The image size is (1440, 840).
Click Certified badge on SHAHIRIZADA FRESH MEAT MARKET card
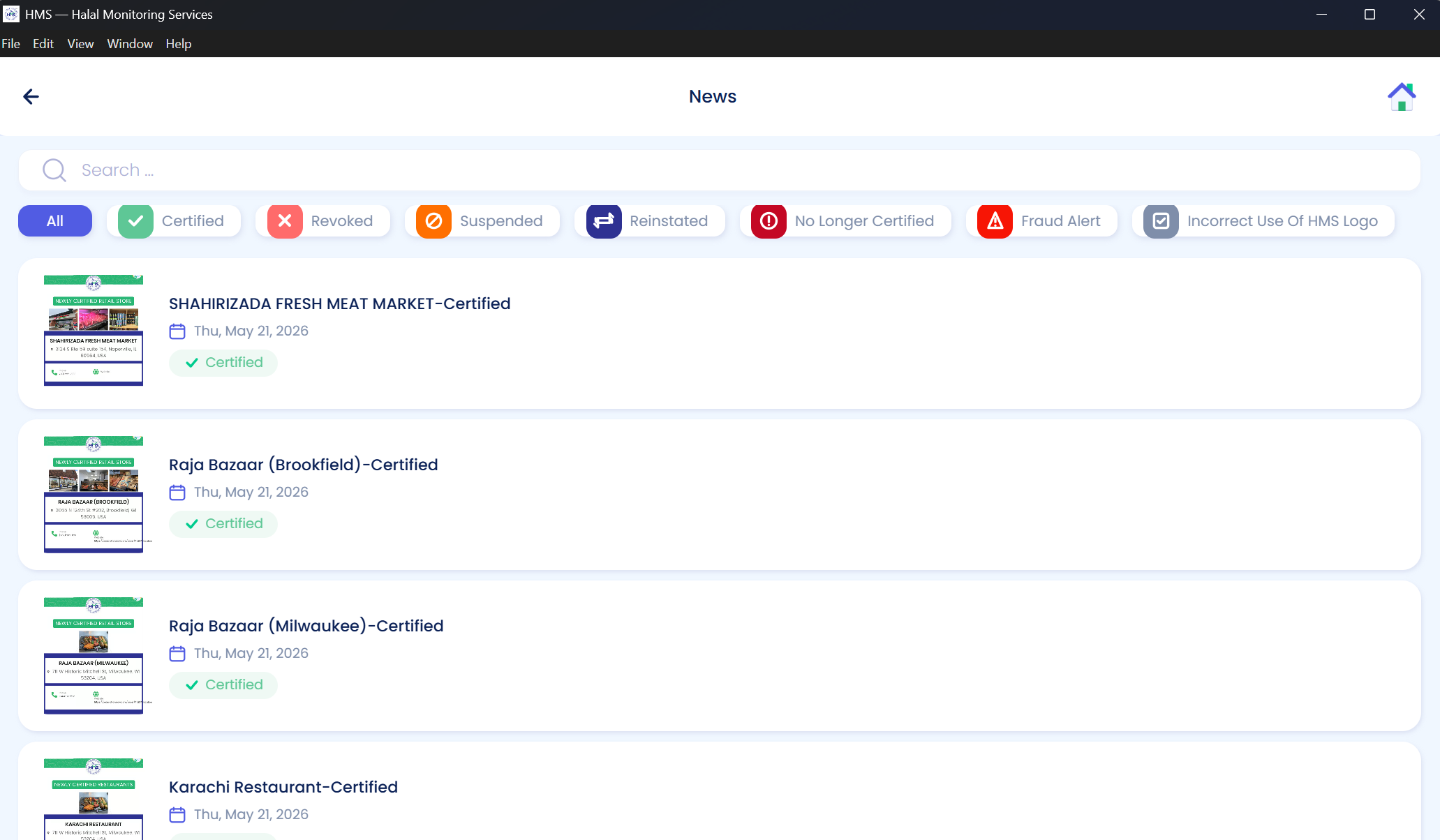pos(223,363)
